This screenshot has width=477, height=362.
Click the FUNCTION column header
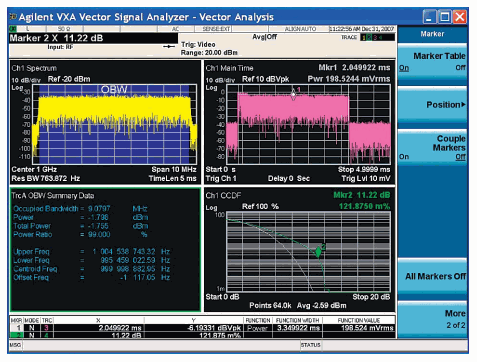pos(258,320)
